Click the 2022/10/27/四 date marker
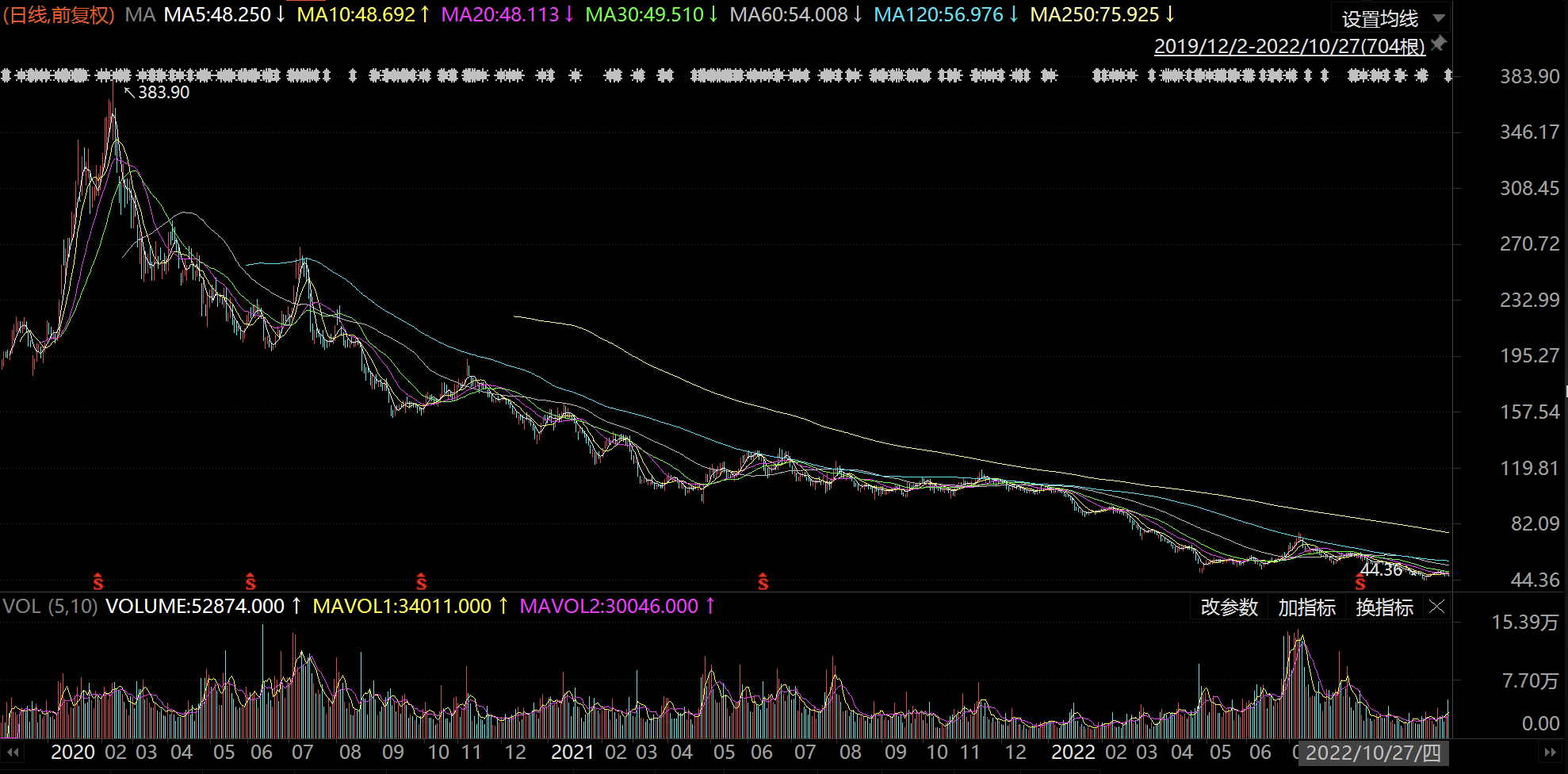This screenshot has width=1568, height=774. (x=1373, y=753)
